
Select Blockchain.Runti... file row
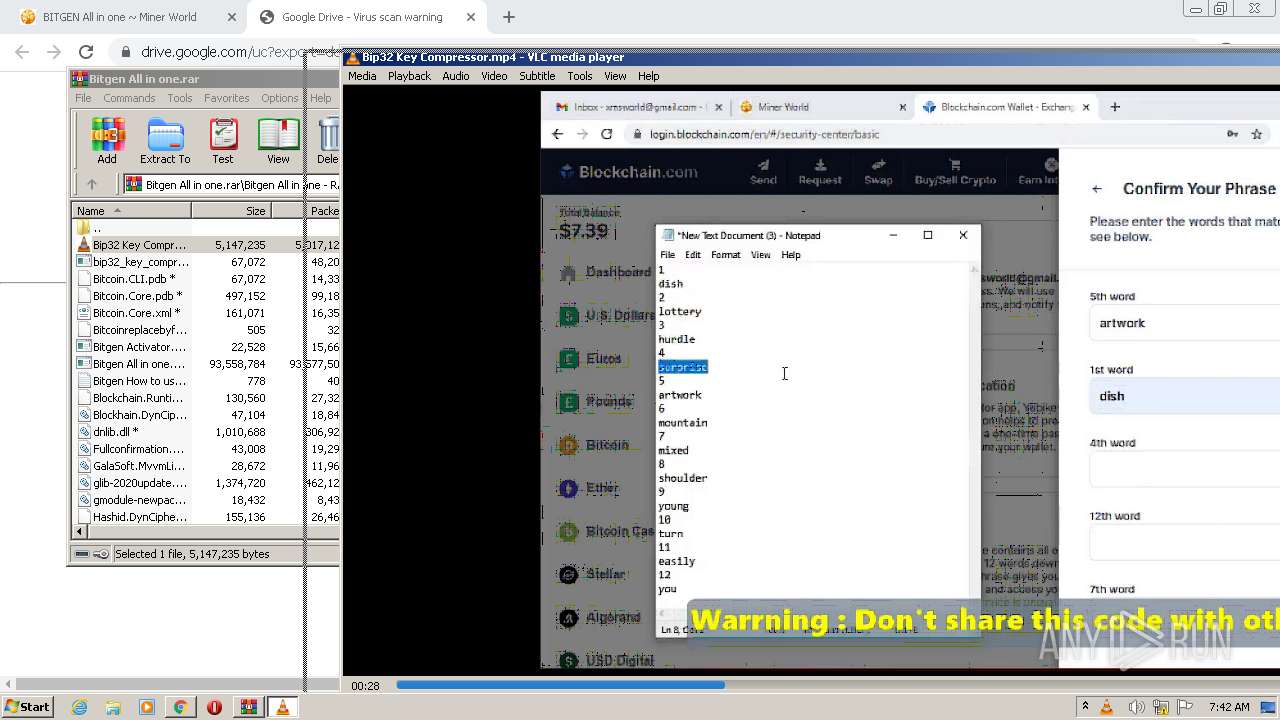208,398
